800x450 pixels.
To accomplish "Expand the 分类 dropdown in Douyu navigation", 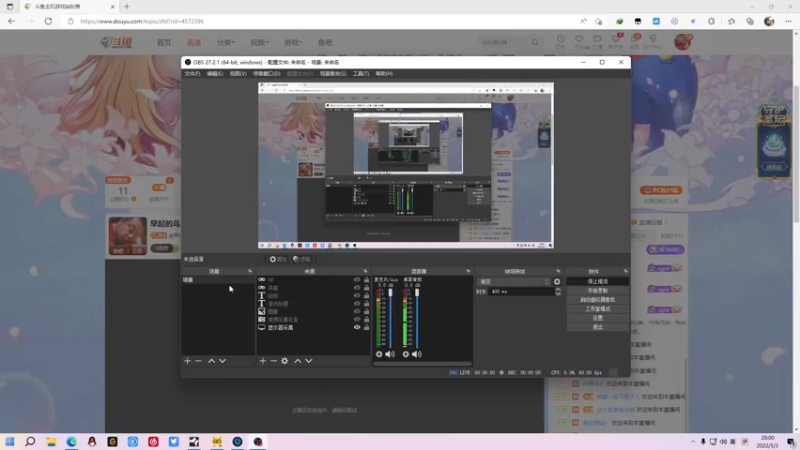I will pyautogui.click(x=226, y=42).
